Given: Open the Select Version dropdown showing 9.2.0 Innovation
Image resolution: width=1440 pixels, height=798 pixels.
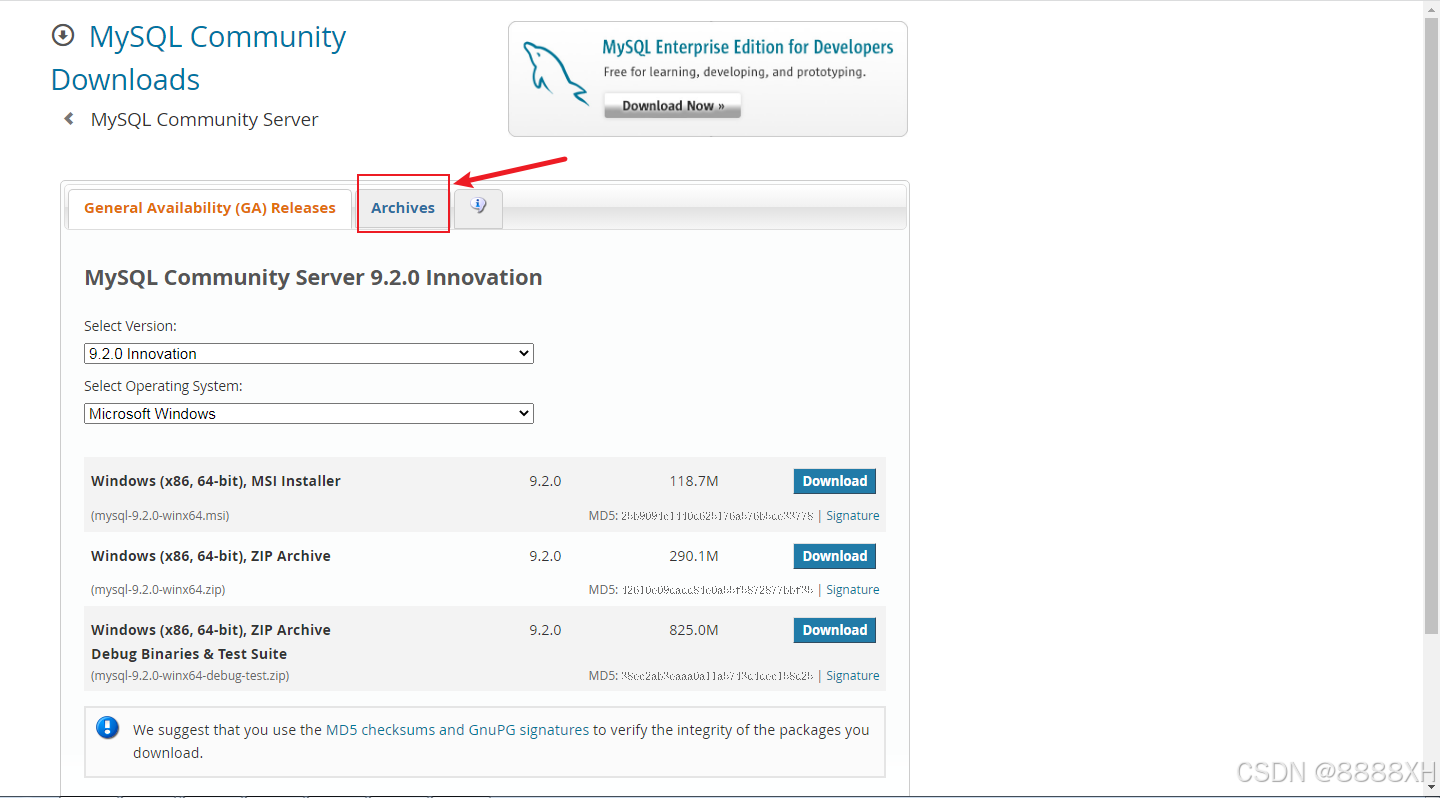Looking at the screenshot, I should coord(309,353).
